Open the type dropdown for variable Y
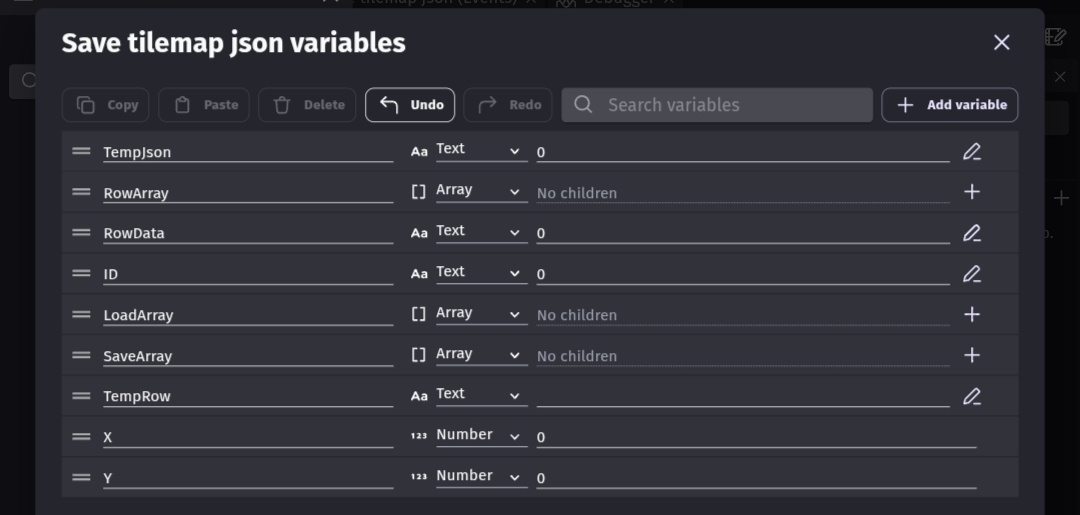Image resolution: width=1080 pixels, height=515 pixels. tap(480, 477)
